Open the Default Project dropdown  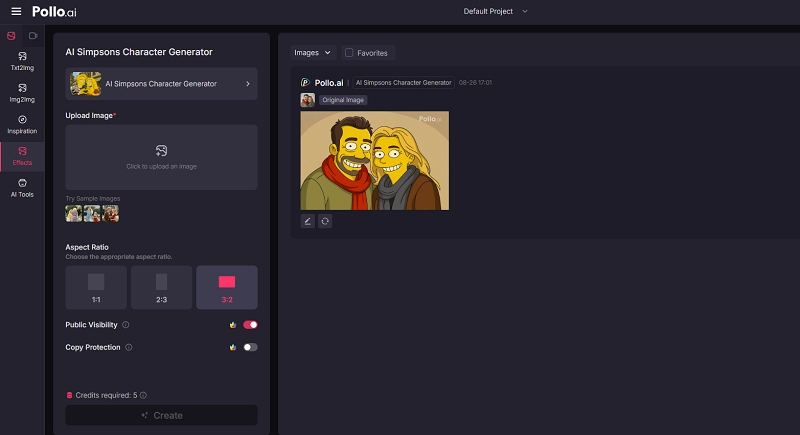495,11
